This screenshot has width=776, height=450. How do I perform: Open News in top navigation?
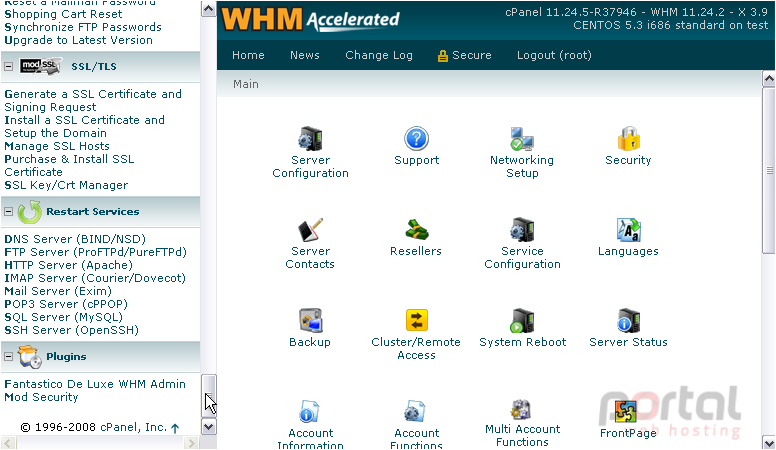click(305, 55)
